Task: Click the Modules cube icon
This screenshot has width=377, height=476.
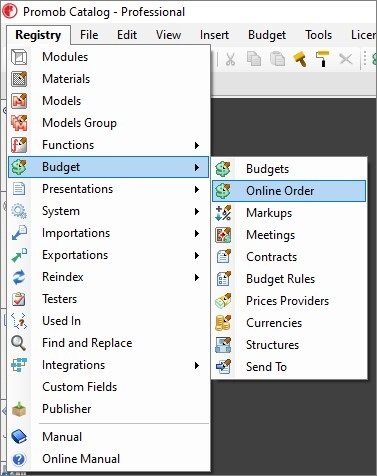Action: point(19,57)
